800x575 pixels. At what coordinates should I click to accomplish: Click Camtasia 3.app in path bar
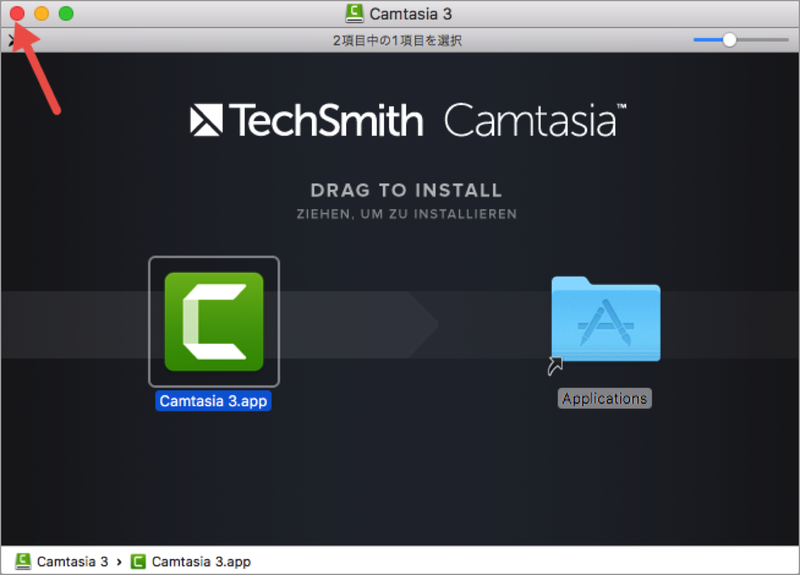(x=191, y=562)
